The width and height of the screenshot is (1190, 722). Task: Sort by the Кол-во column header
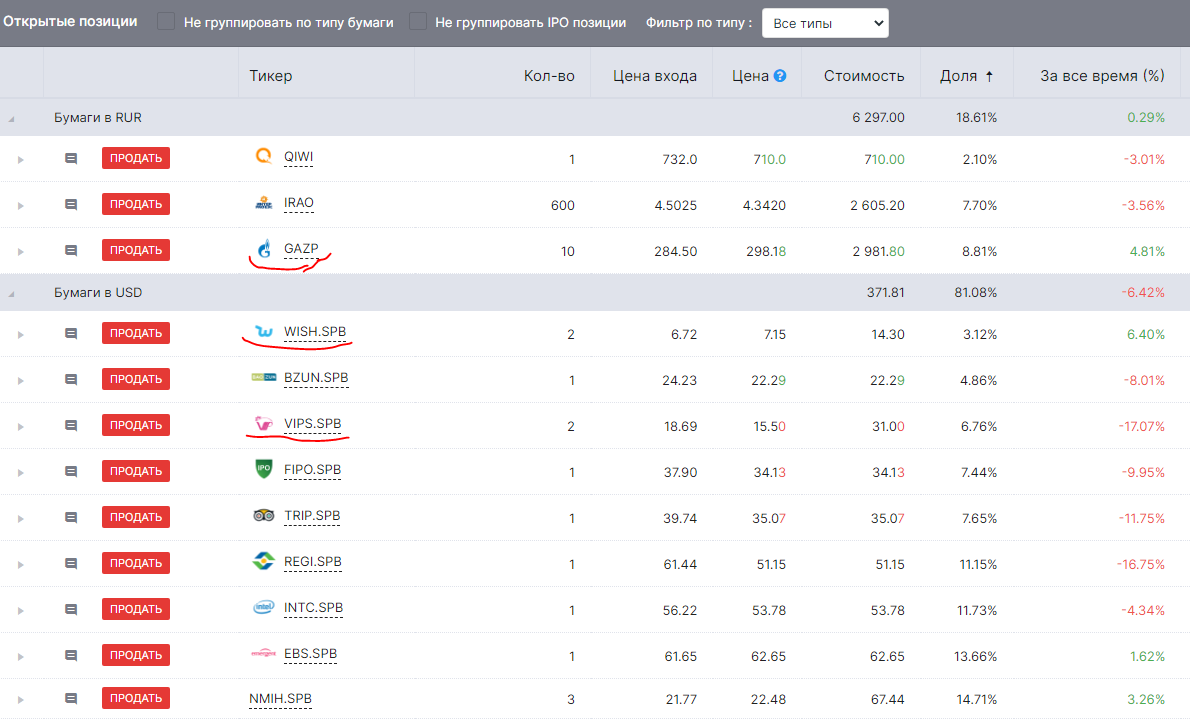click(x=549, y=76)
